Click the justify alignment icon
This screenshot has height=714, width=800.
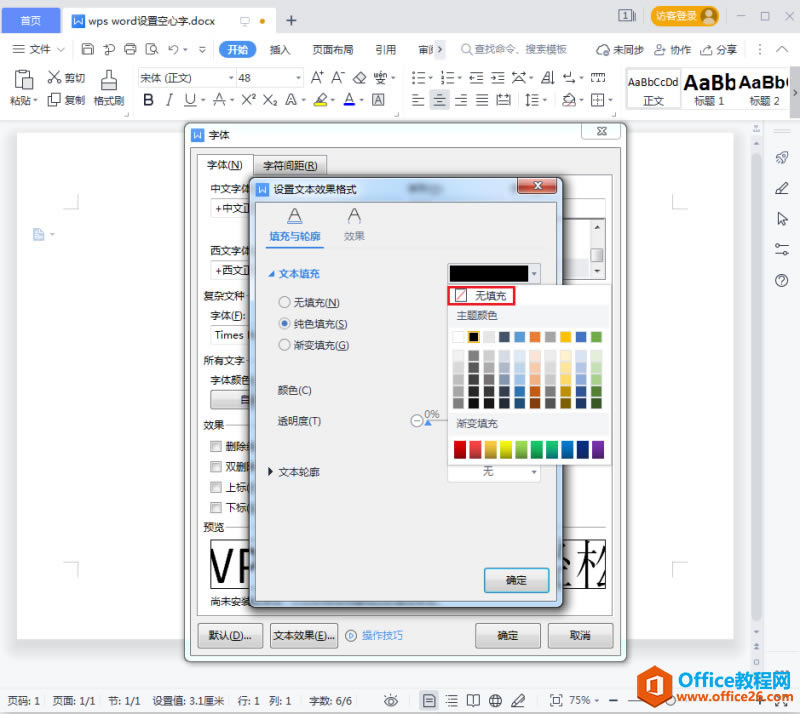pos(482,100)
